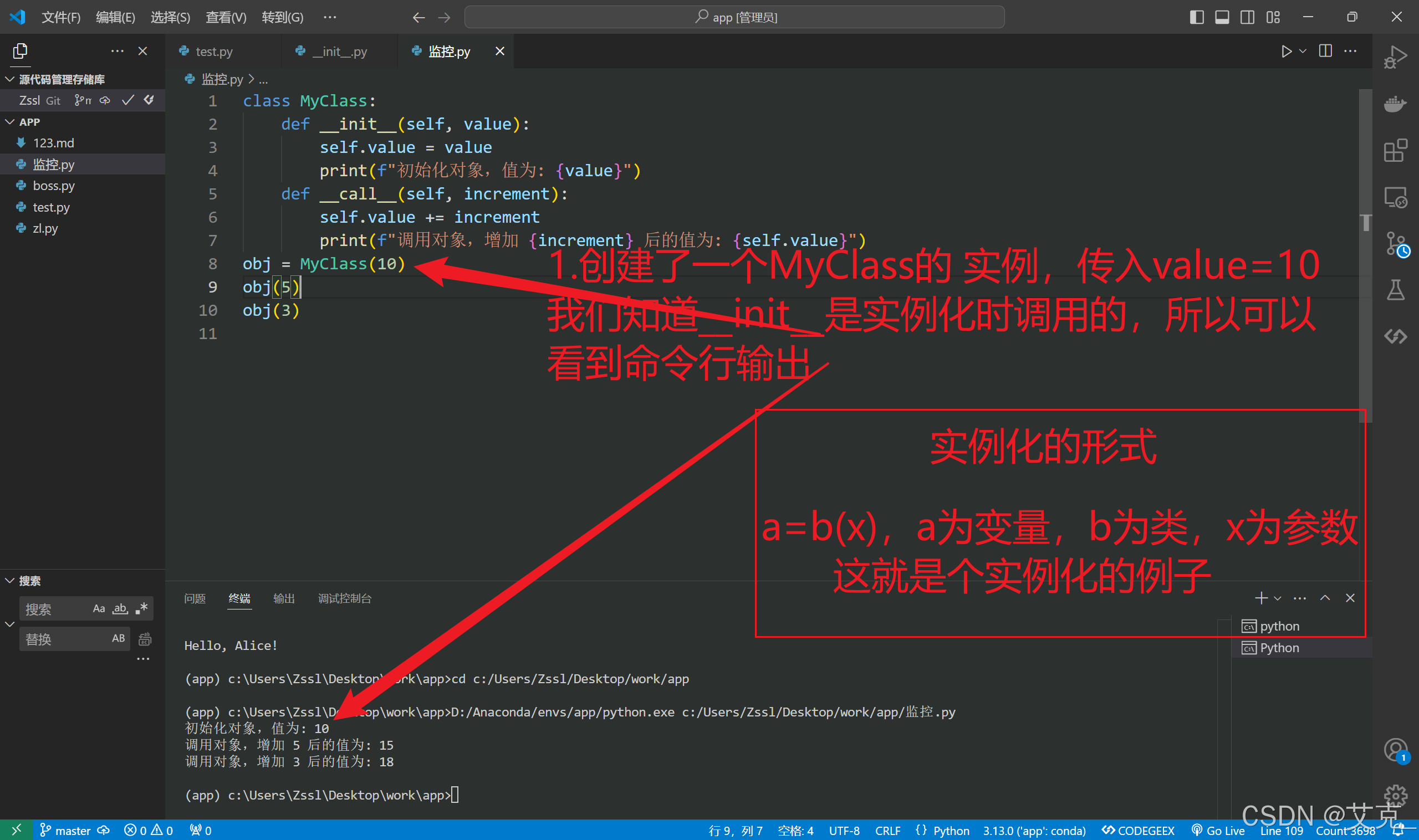The width and height of the screenshot is (1419, 840).
Task: Open the run button dropdown arrow
Action: 1303,52
